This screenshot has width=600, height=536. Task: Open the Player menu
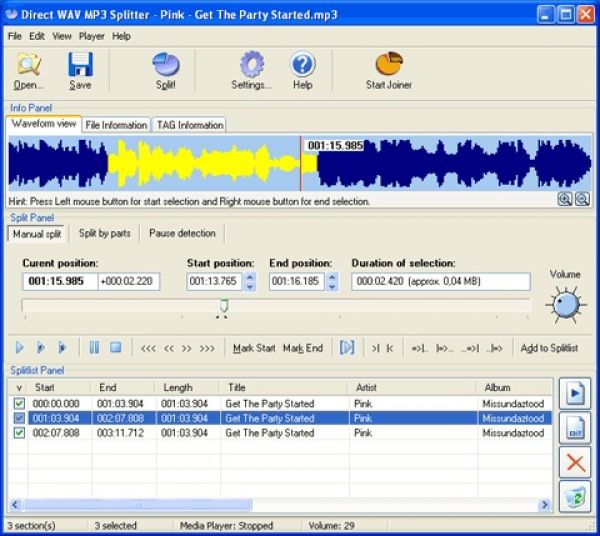pos(91,36)
